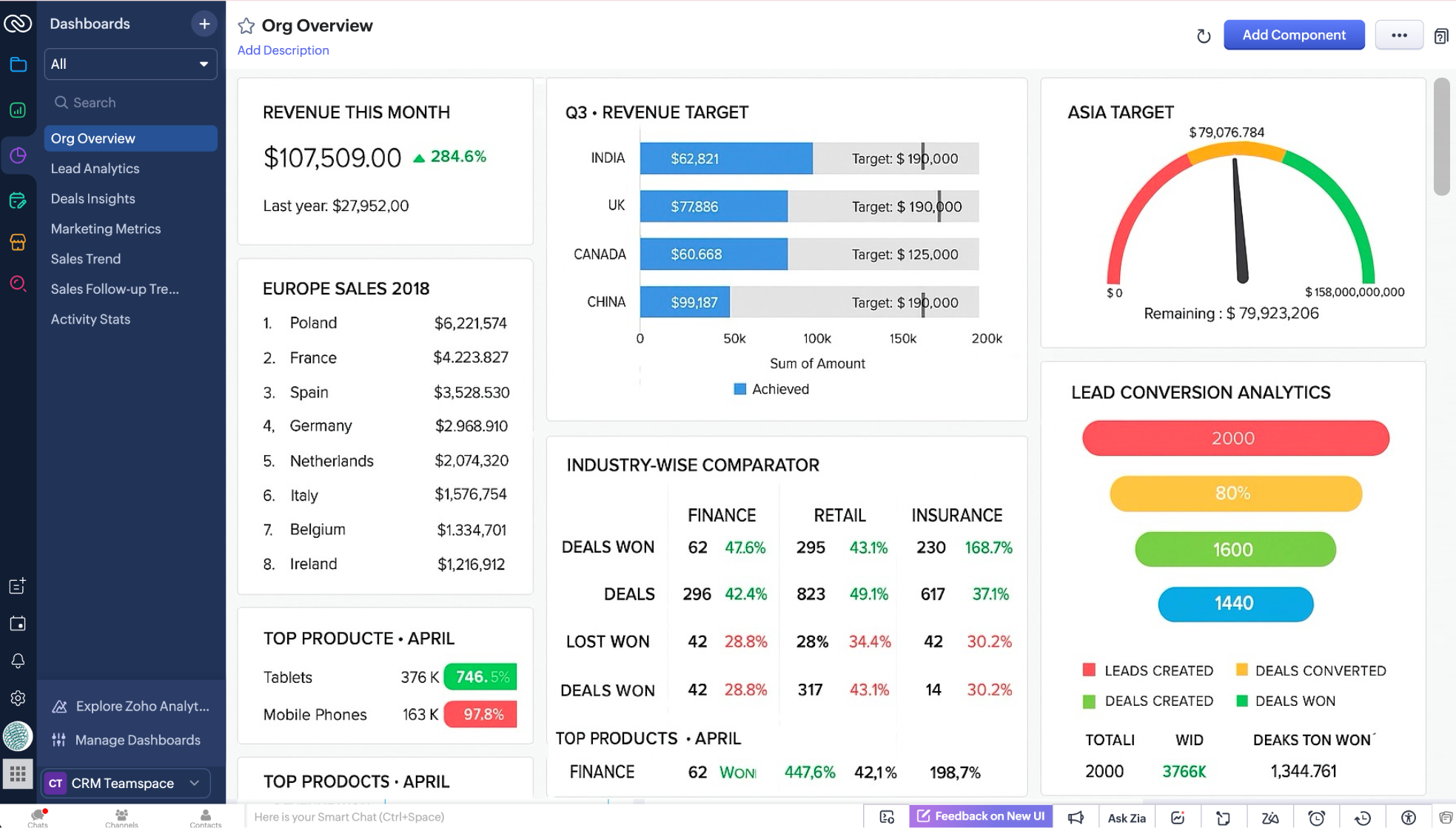The image size is (1456, 828).
Task: Open Channels in bottom bar
Action: tap(121, 818)
